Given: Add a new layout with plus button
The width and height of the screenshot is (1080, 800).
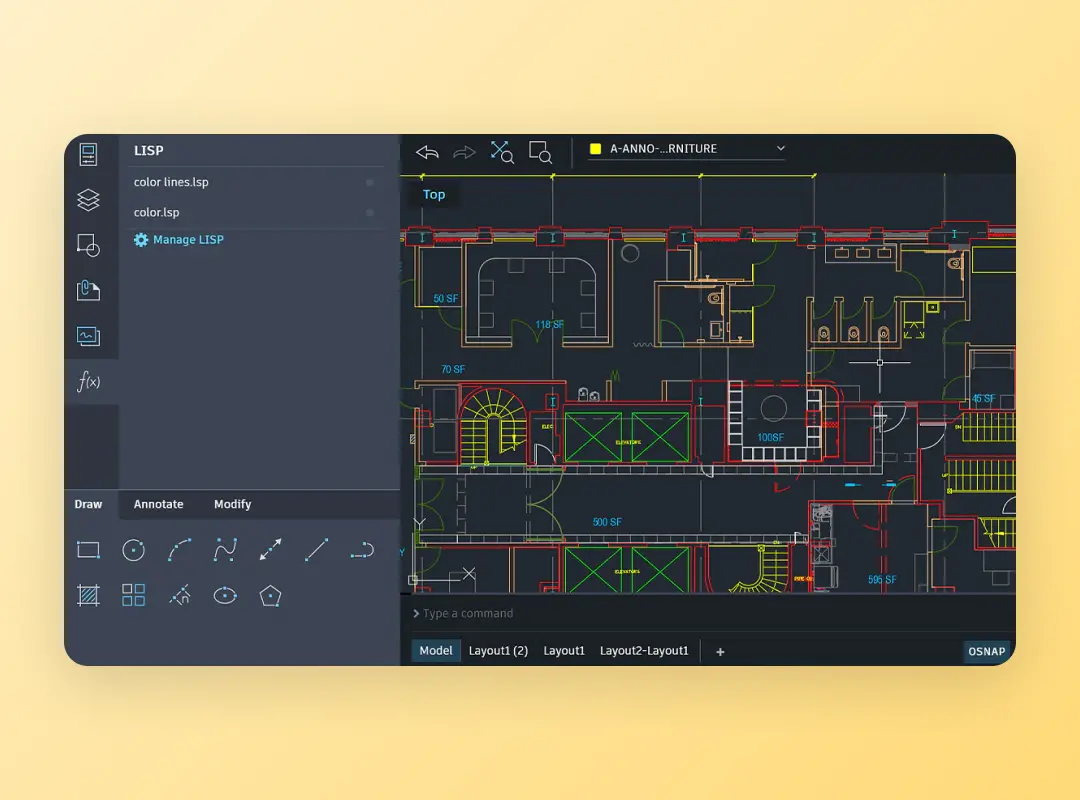Looking at the screenshot, I should pos(720,652).
